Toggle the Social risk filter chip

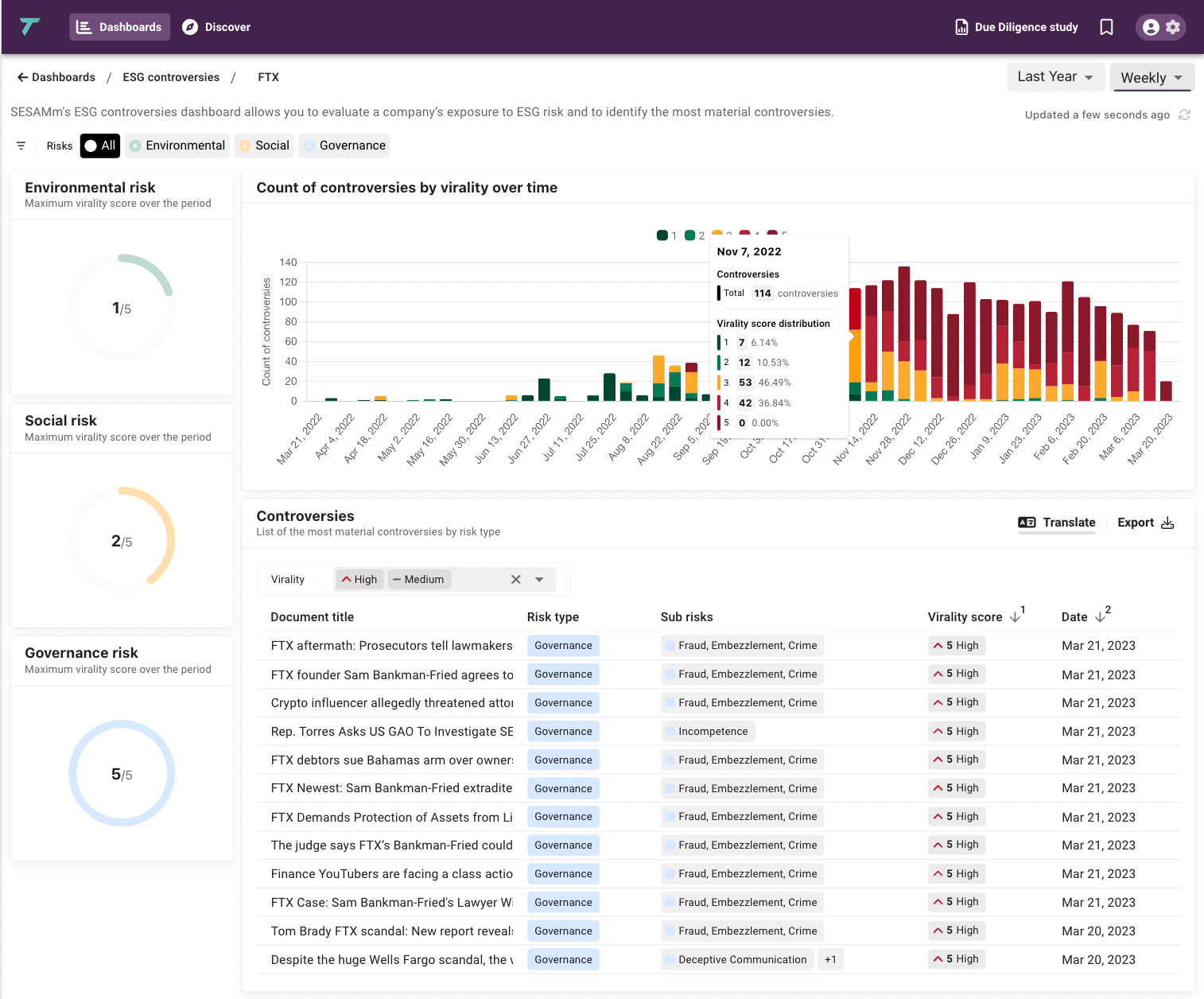(264, 146)
